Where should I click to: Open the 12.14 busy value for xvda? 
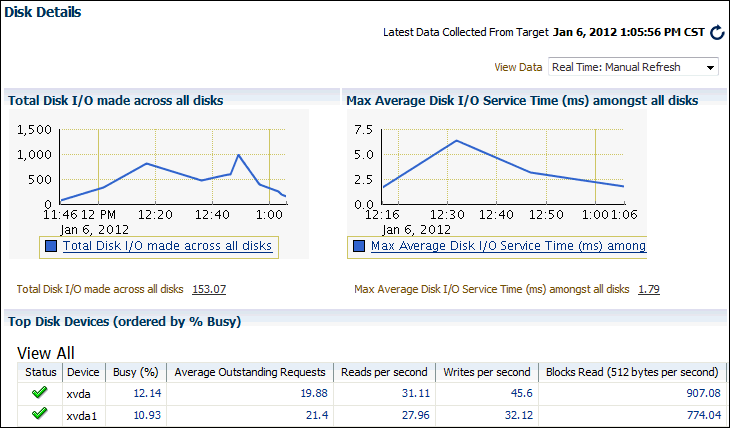pyautogui.click(x=146, y=393)
